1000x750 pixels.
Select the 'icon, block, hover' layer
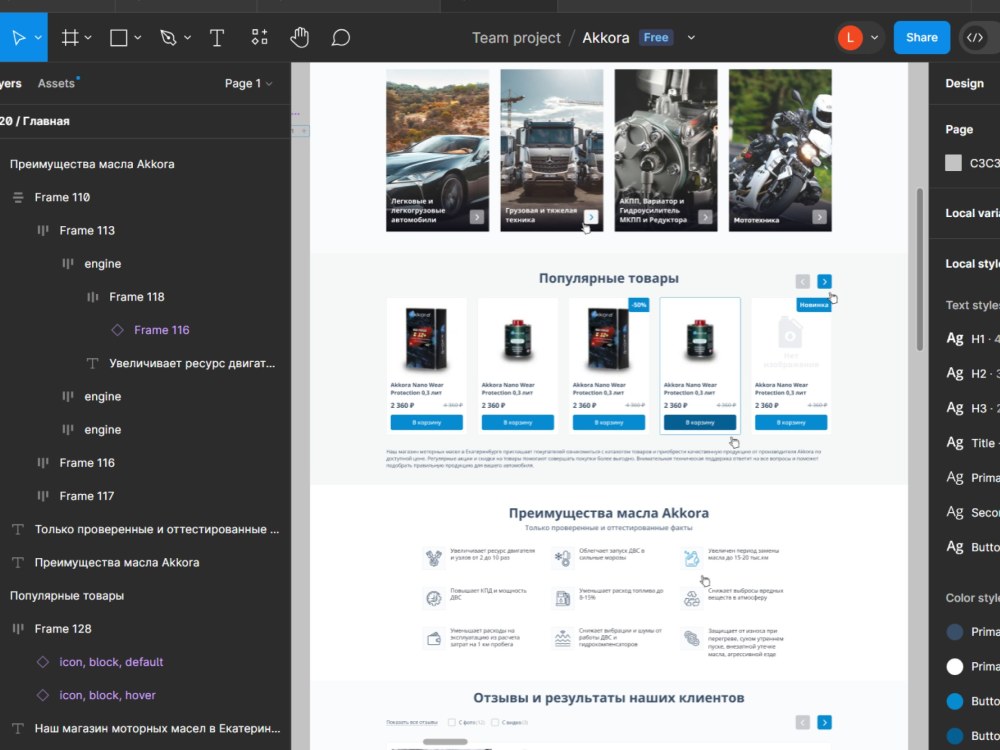107,695
